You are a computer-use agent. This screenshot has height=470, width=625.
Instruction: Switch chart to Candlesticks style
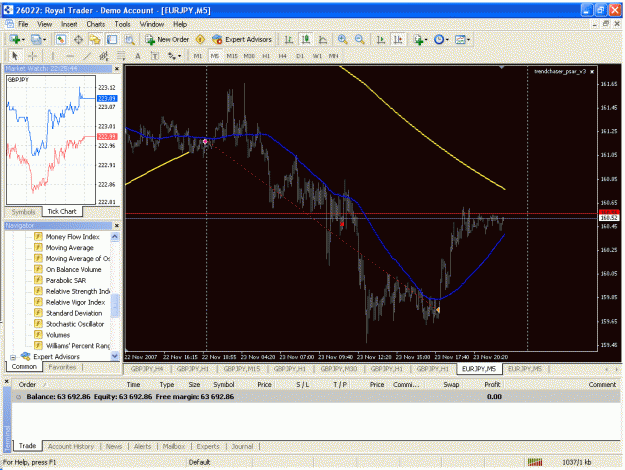point(306,39)
